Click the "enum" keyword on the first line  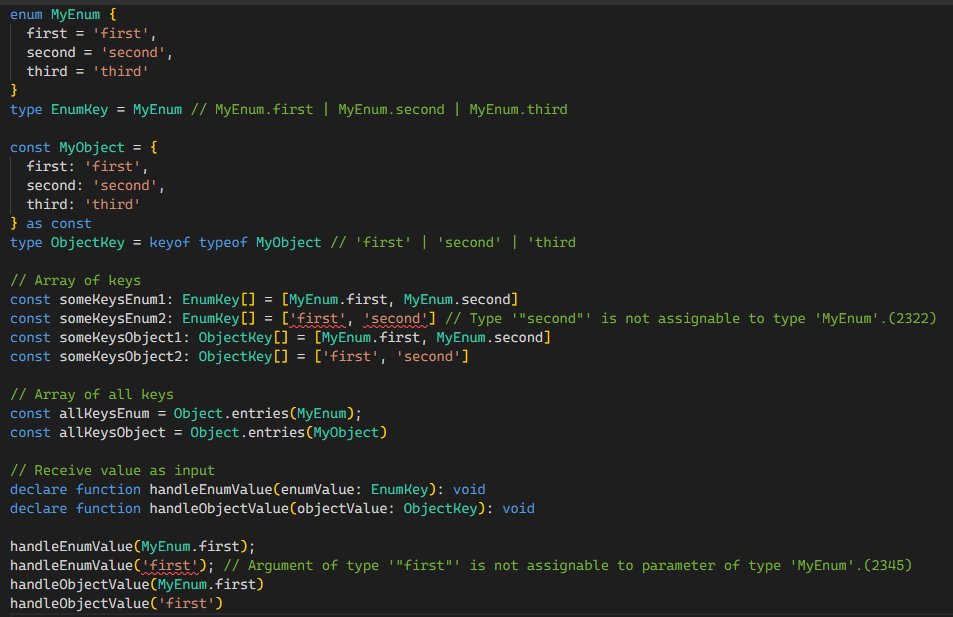pyautogui.click(x=26, y=14)
